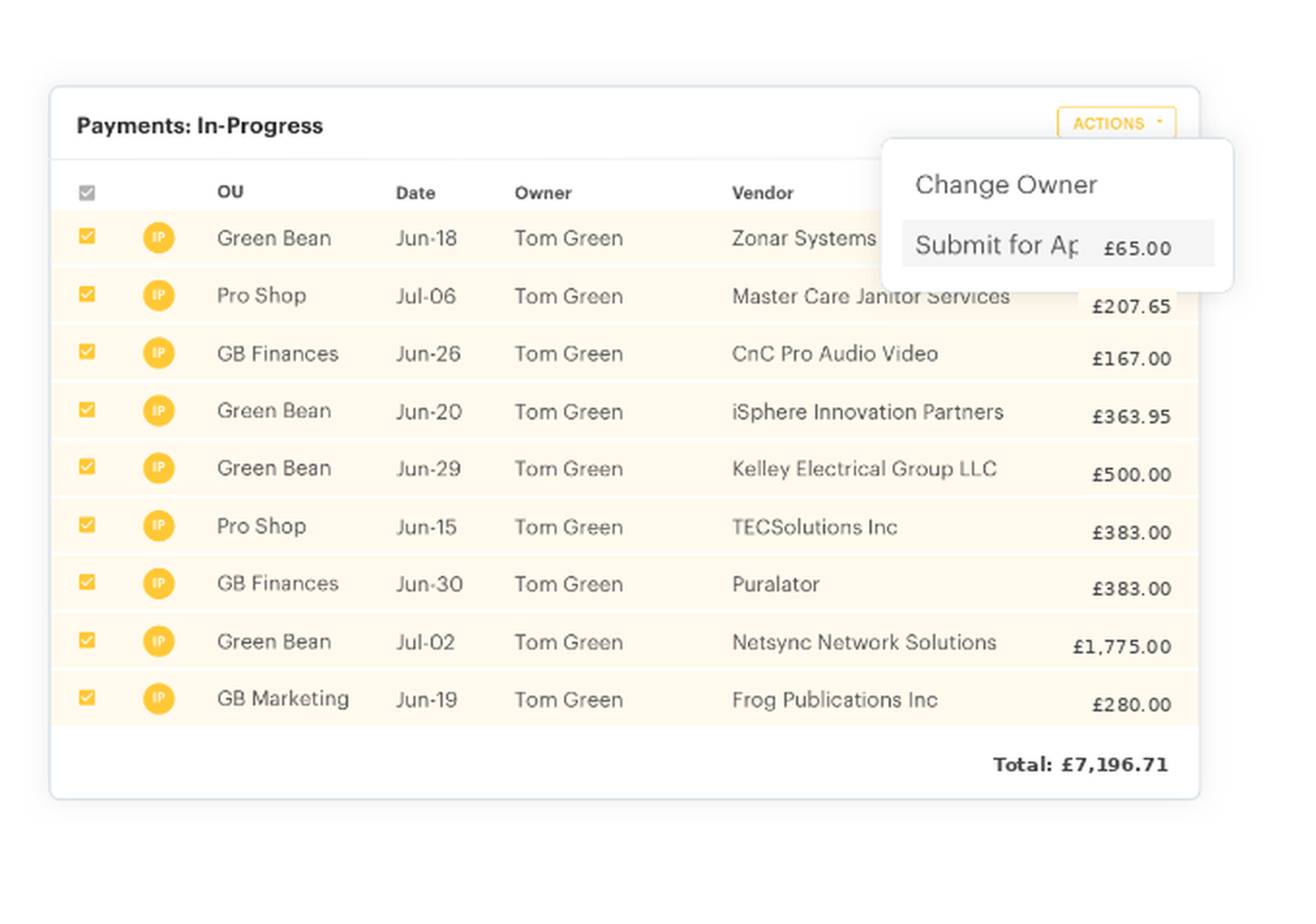Click the £1,775.00 amount
Image resolution: width=1316 pixels, height=924 pixels.
click(x=1122, y=647)
